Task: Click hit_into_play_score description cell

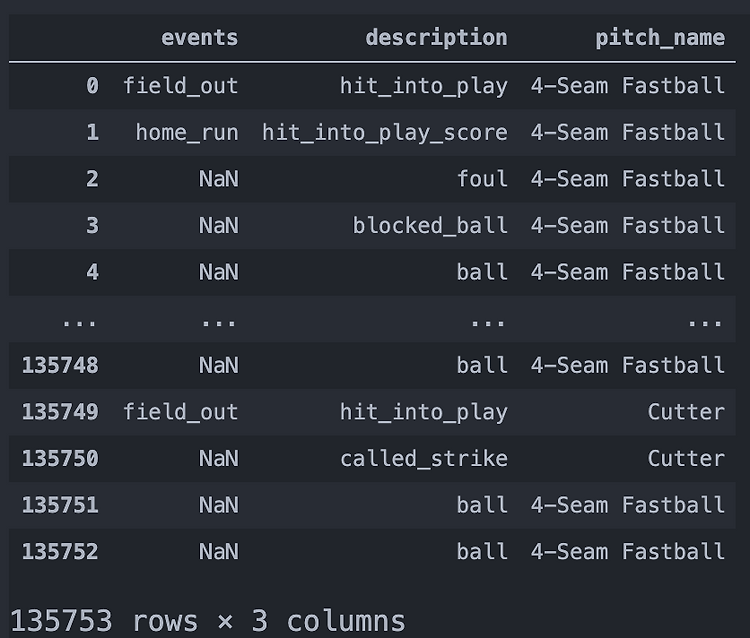Action: 384,132
